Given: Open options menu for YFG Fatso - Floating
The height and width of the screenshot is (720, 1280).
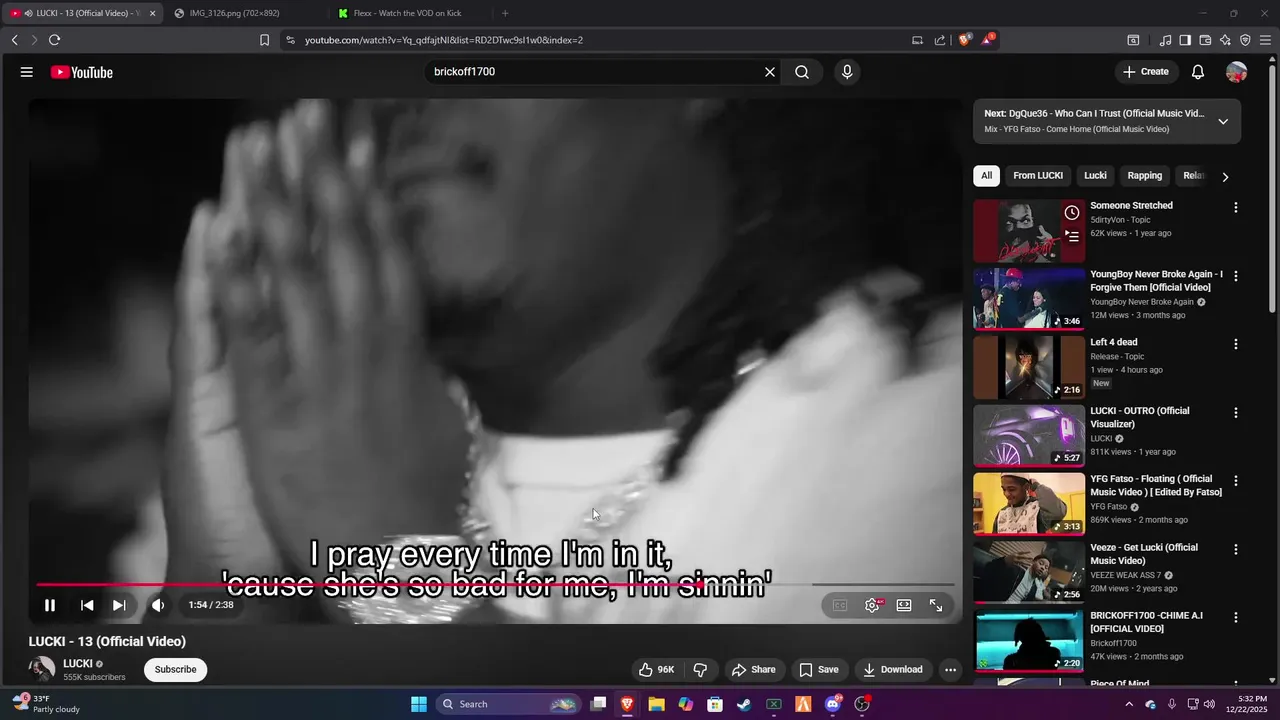Looking at the screenshot, I should point(1236,480).
